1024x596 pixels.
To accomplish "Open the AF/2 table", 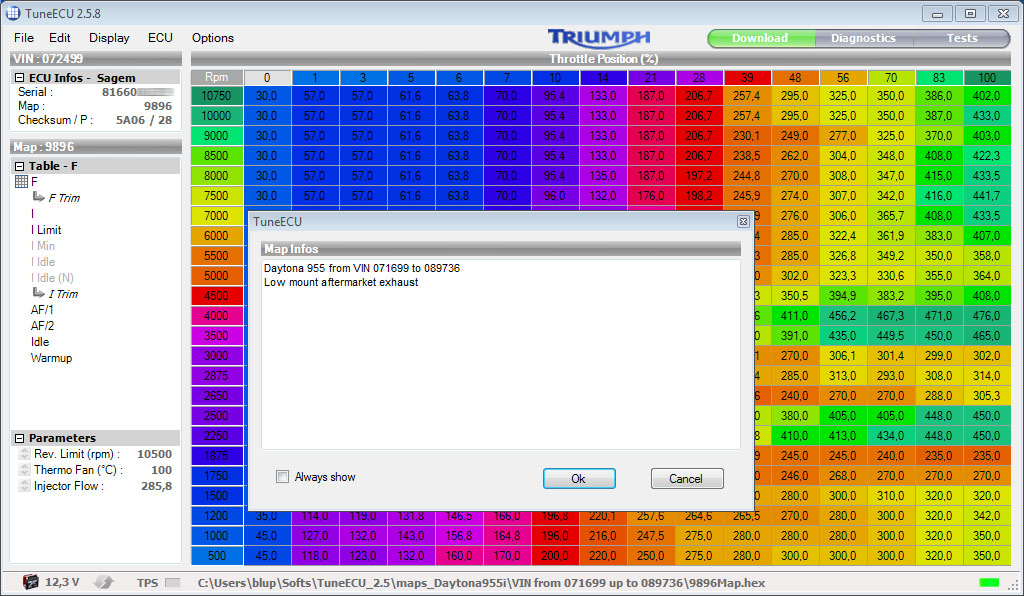I will pyautogui.click(x=42, y=326).
